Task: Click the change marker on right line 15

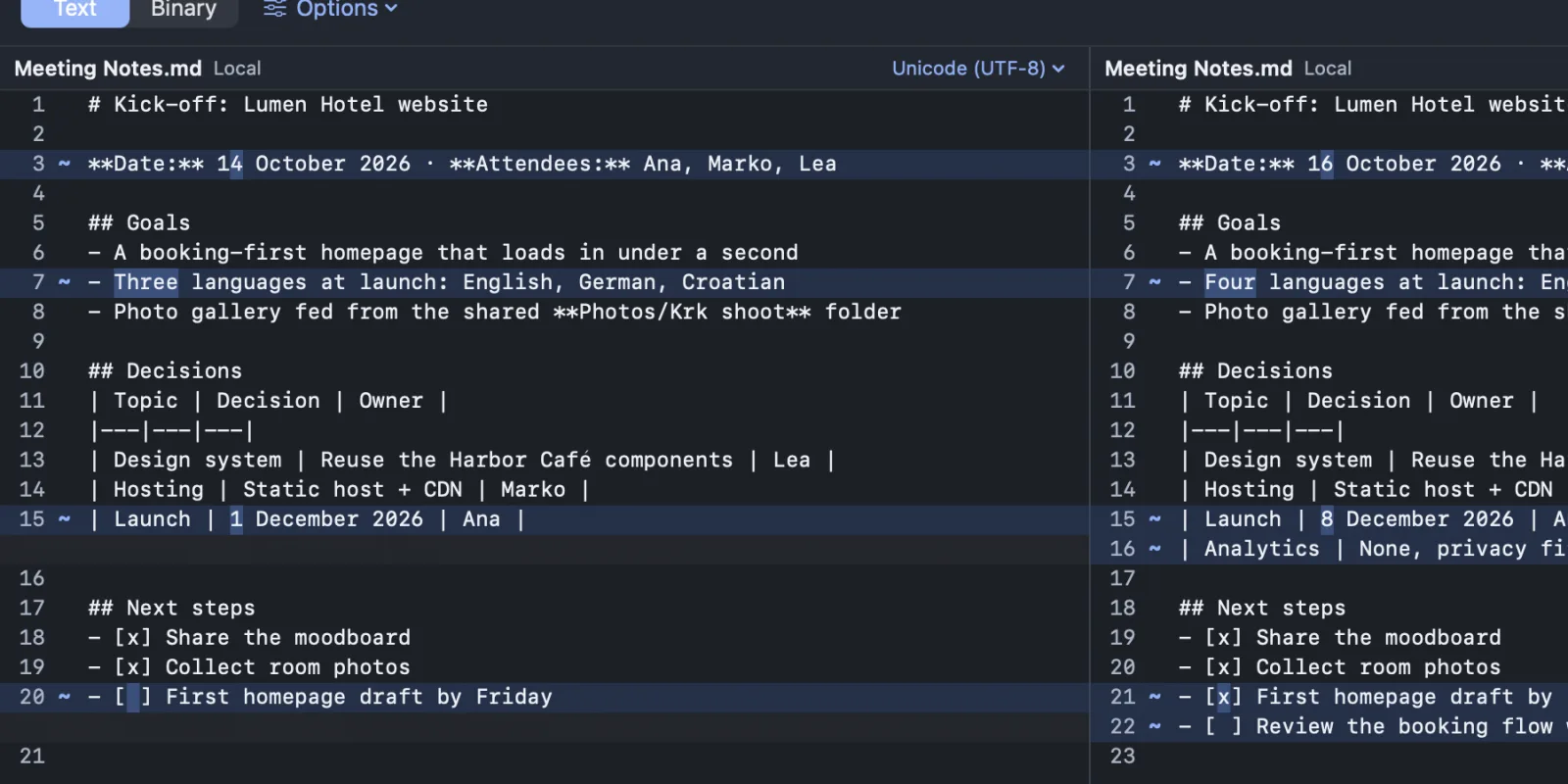Action: click(1155, 519)
